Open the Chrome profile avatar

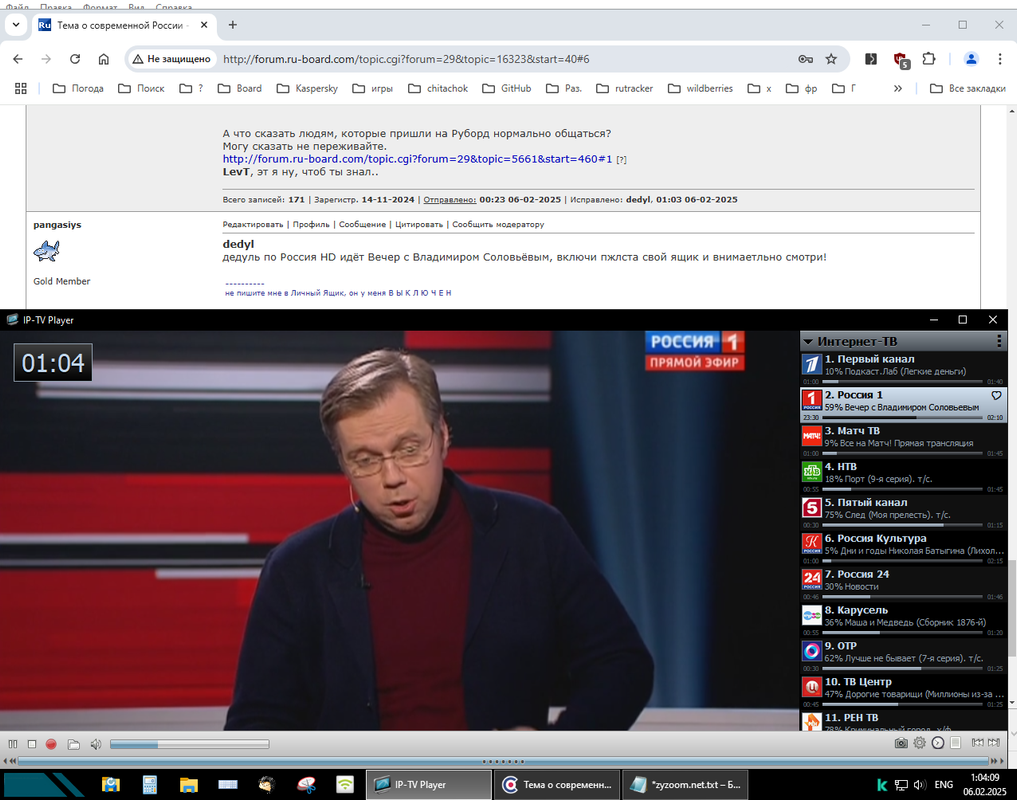pyautogui.click(x=971, y=59)
